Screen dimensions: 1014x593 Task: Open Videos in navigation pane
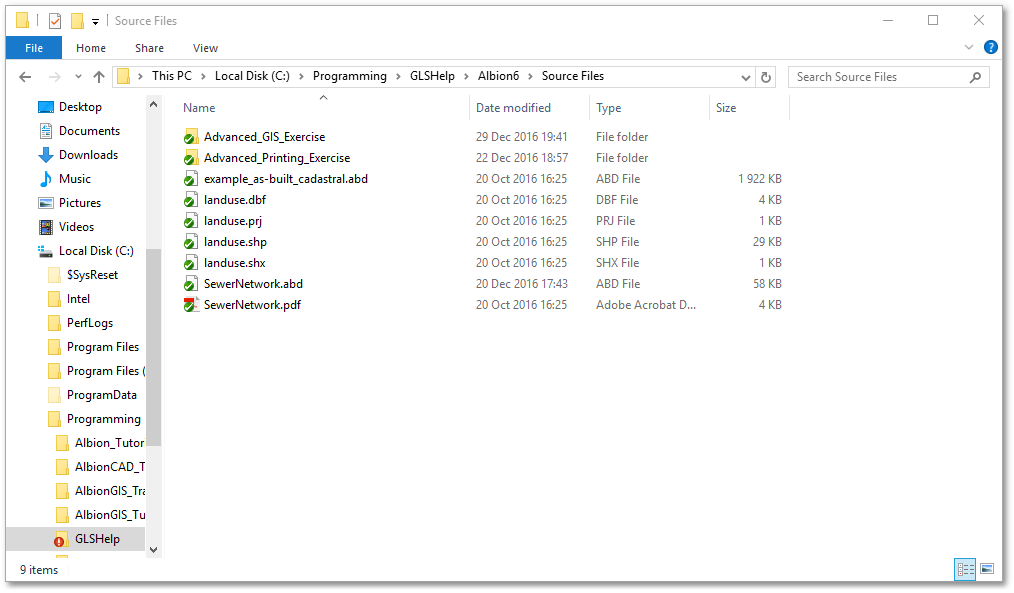tap(76, 226)
